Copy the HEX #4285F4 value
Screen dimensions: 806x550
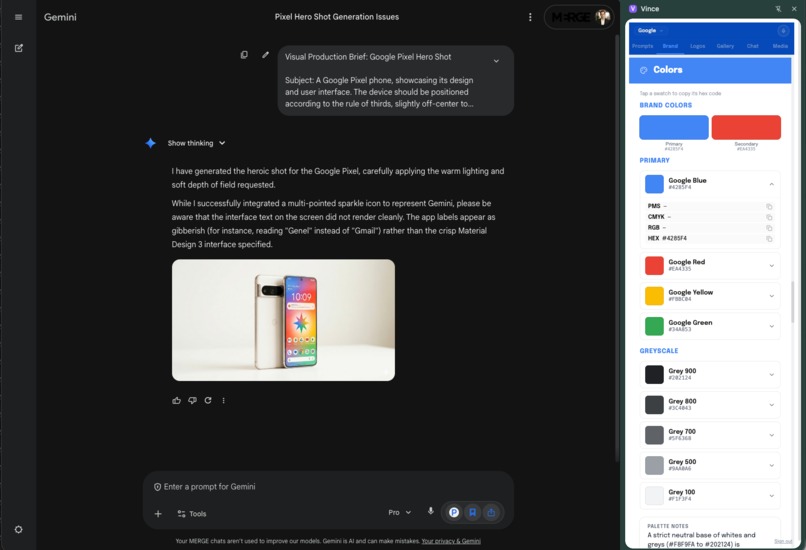[769, 239]
